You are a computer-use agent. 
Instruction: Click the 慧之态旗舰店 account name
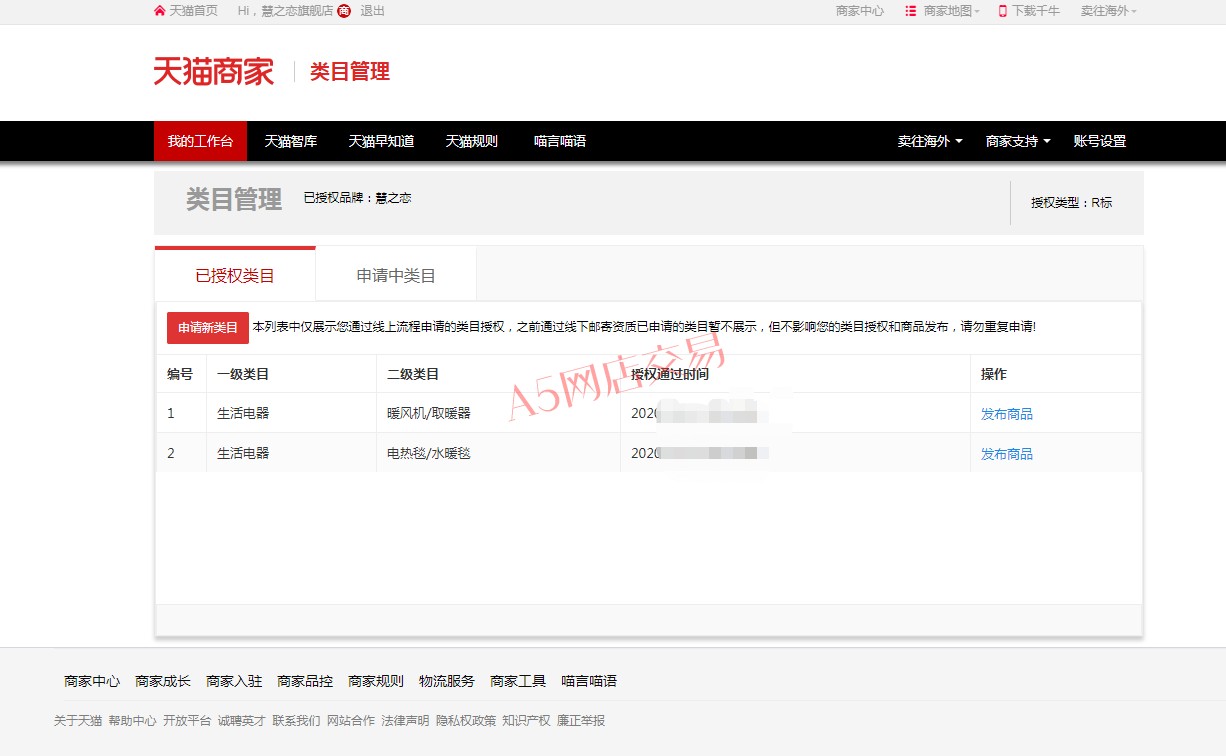pyautogui.click(x=297, y=11)
